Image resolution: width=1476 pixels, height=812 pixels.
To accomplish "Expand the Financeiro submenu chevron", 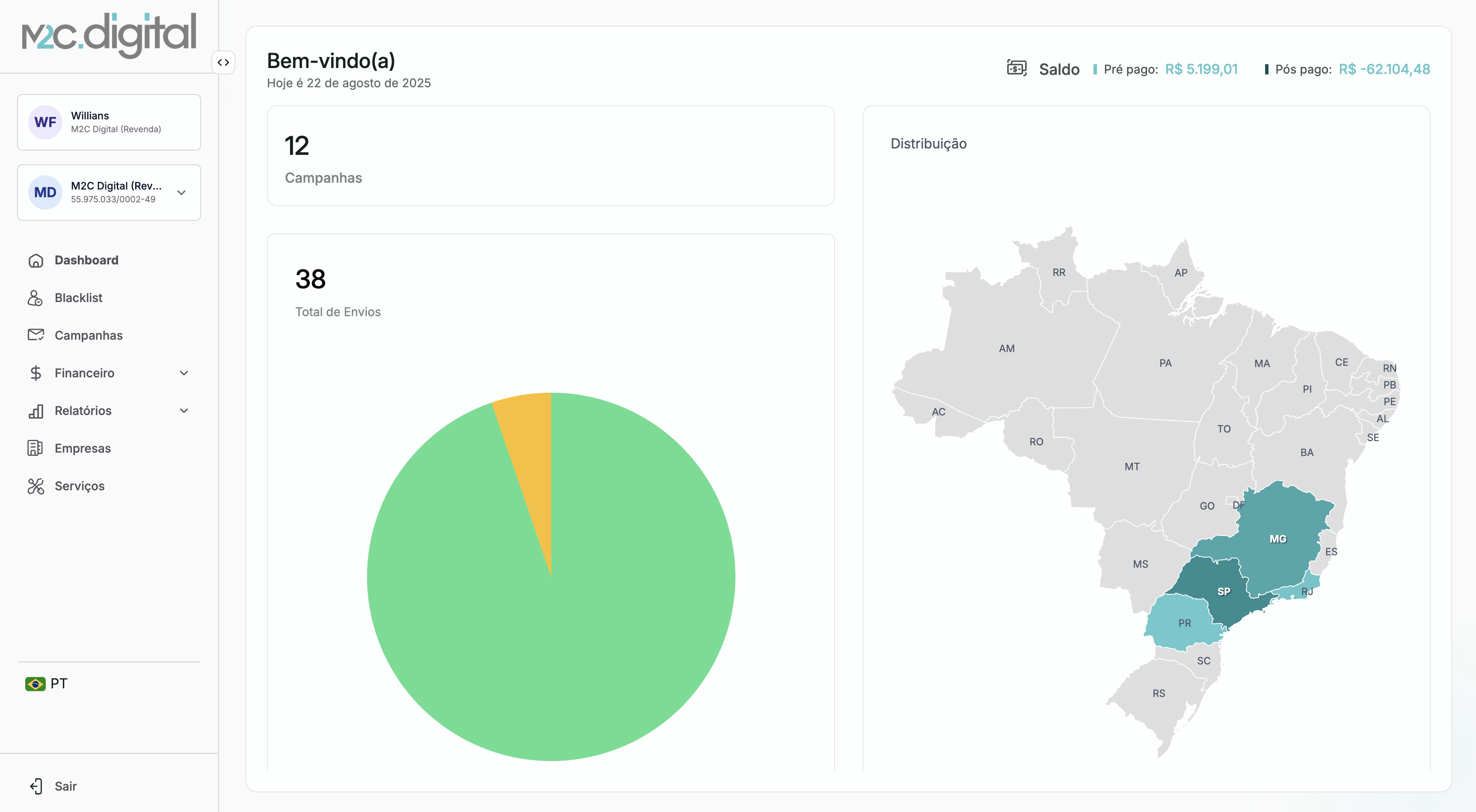I will pos(184,373).
